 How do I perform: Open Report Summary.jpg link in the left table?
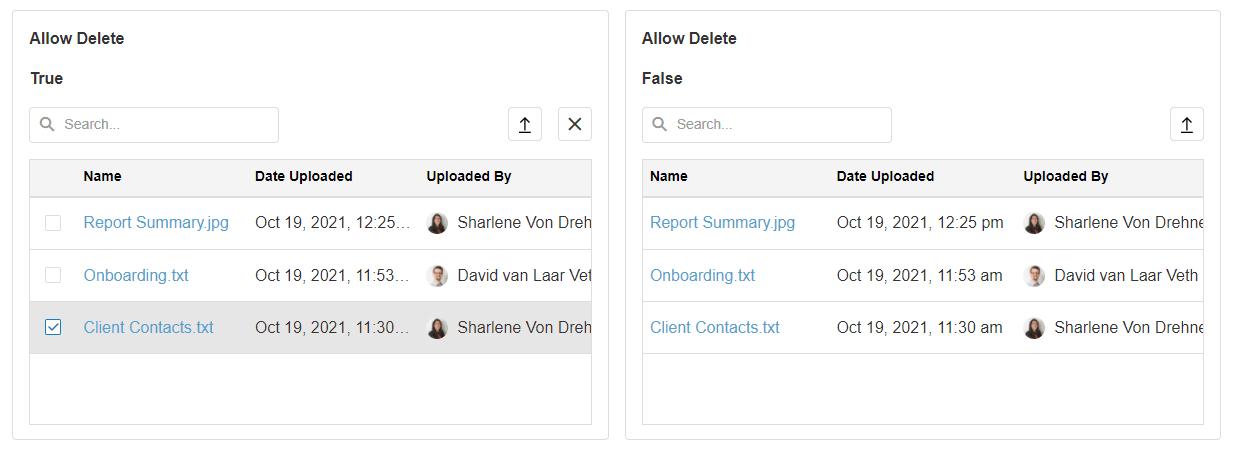click(156, 223)
